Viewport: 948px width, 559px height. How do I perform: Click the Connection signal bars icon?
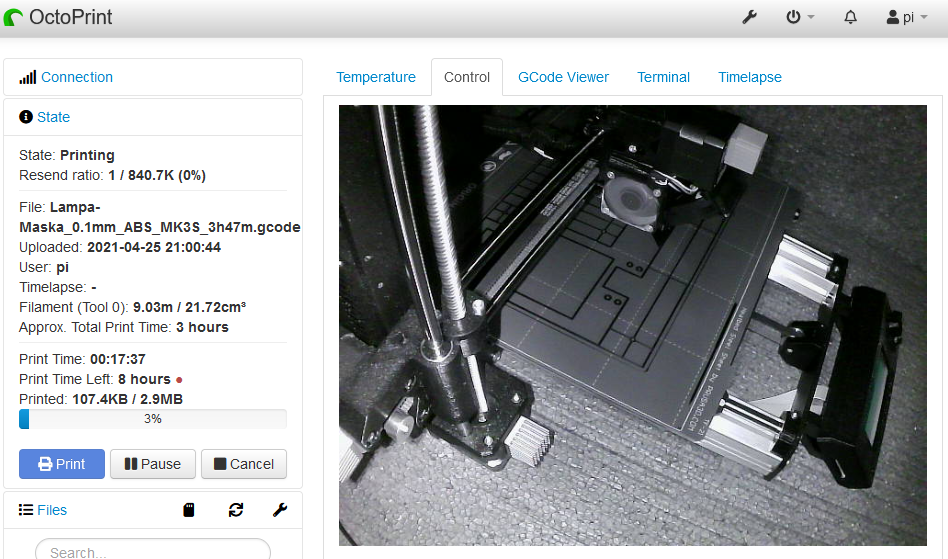click(x=27, y=77)
